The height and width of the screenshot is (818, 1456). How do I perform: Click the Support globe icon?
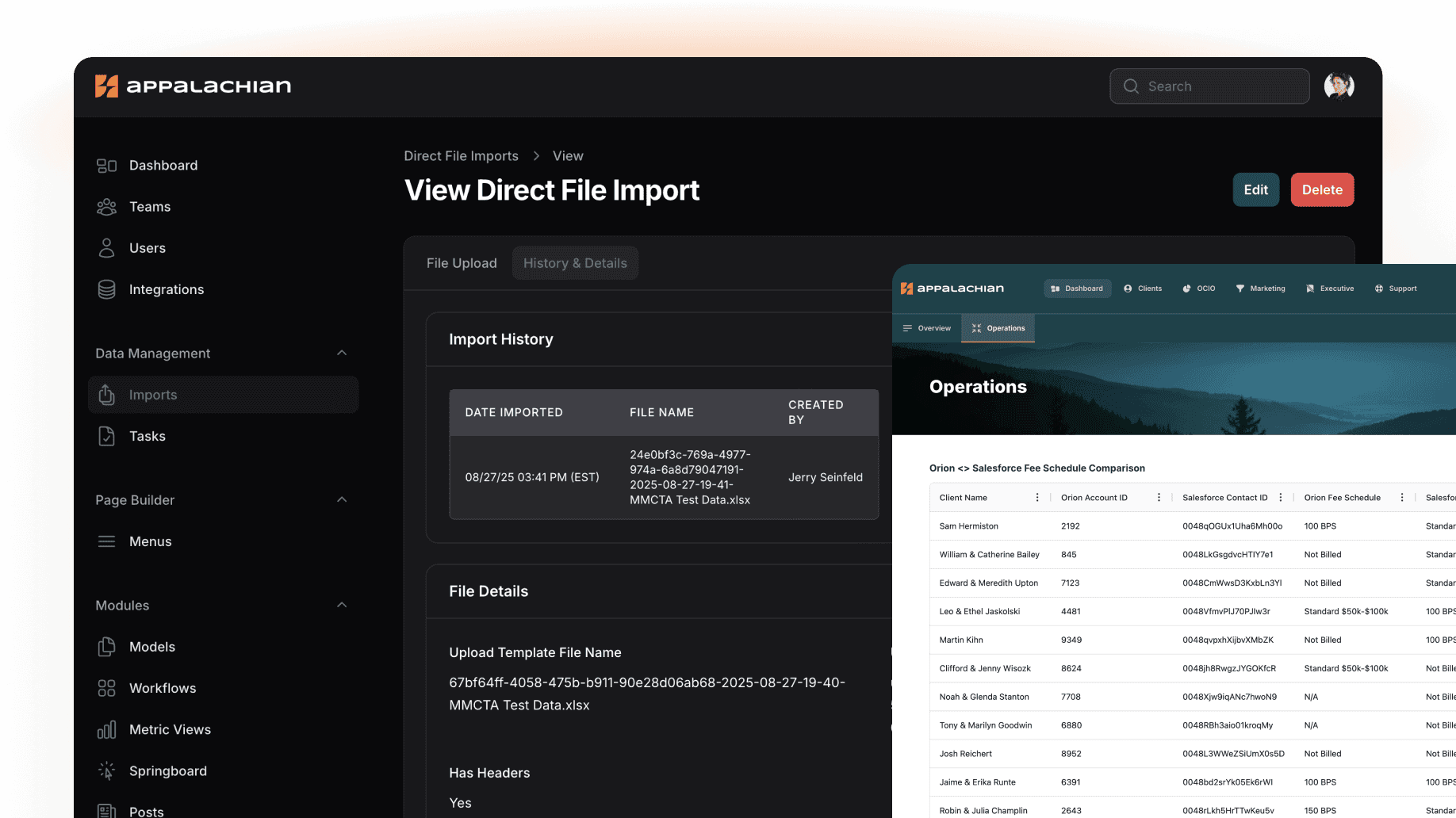pyautogui.click(x=1379, y=289)
